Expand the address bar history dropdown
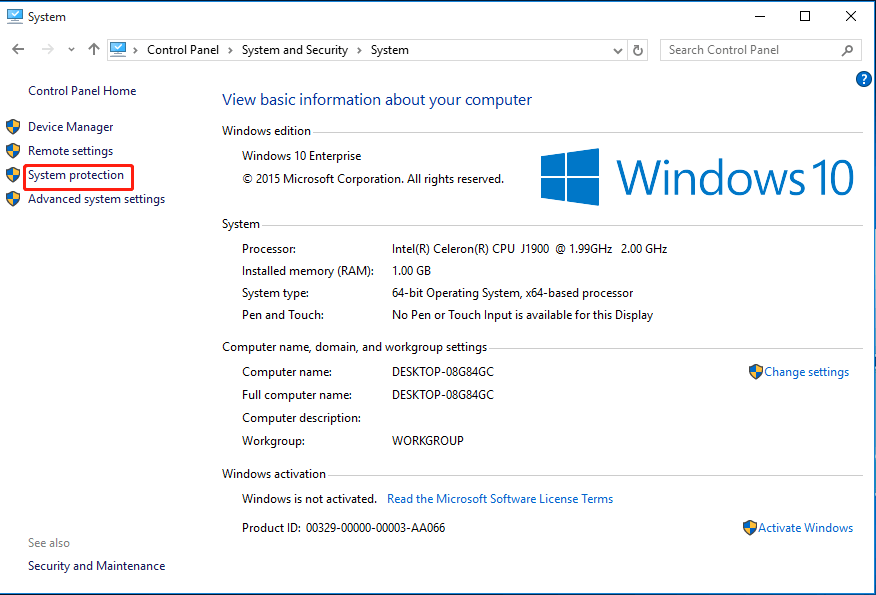This screenshot has width=876, height=595. [x=617, y=50]
